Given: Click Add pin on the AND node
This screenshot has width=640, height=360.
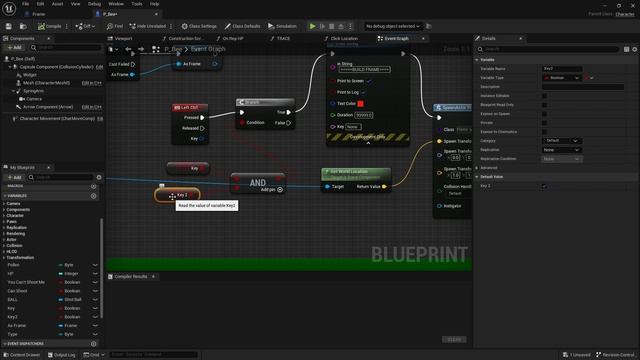Looking at the screenshot, I should (x=271, y=189).
